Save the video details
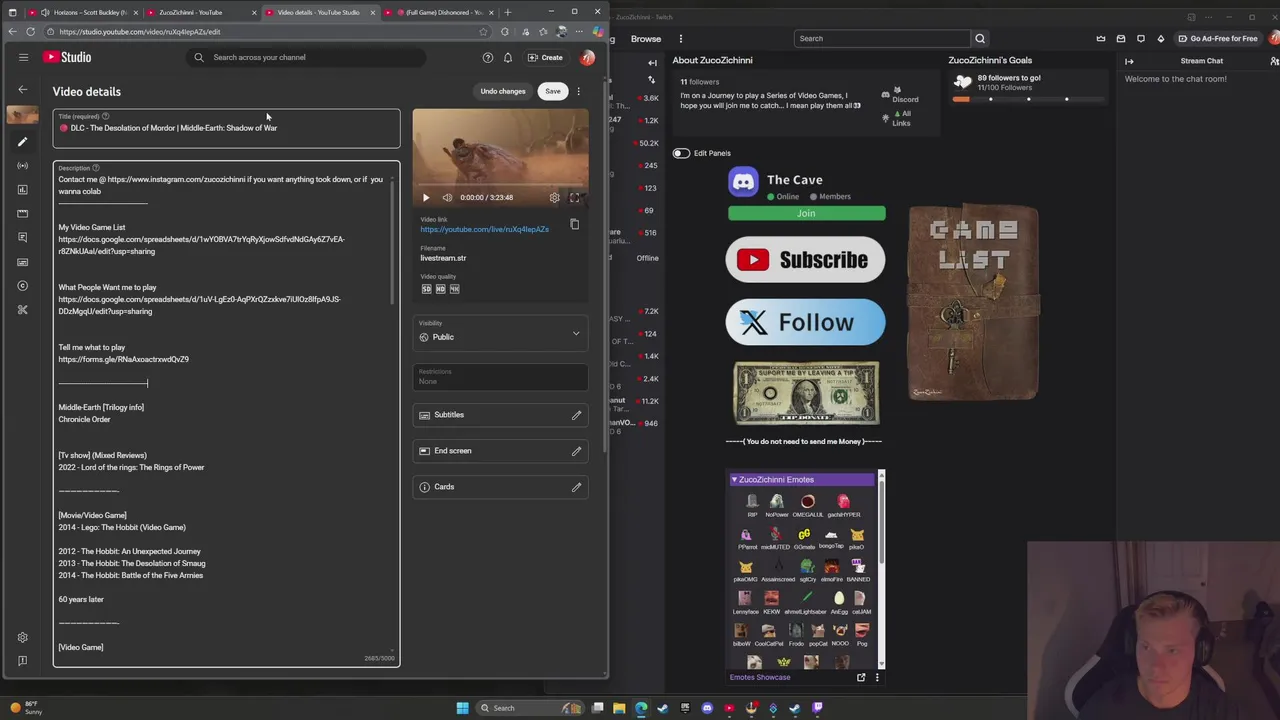1280x720 pixels. 553,91
